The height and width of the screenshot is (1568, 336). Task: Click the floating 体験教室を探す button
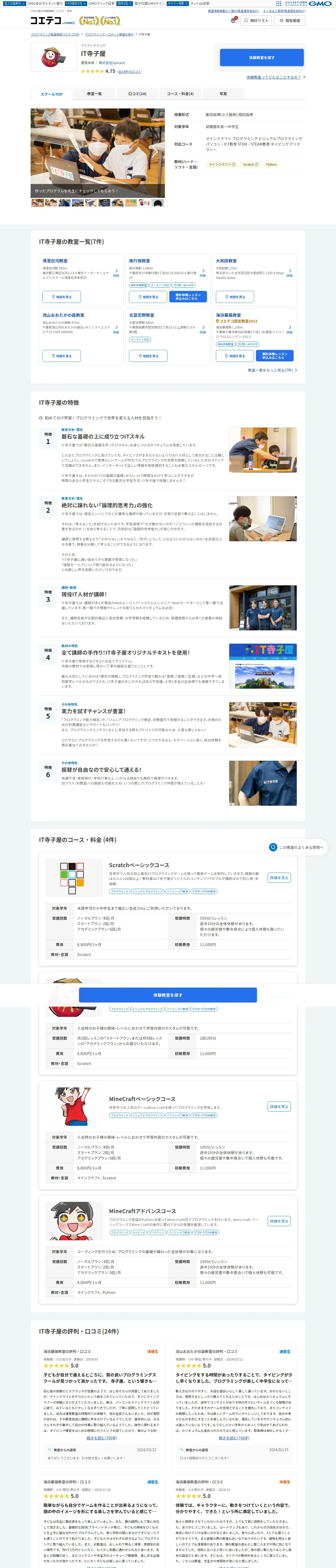pyautogui.click(x=168, y=995)
